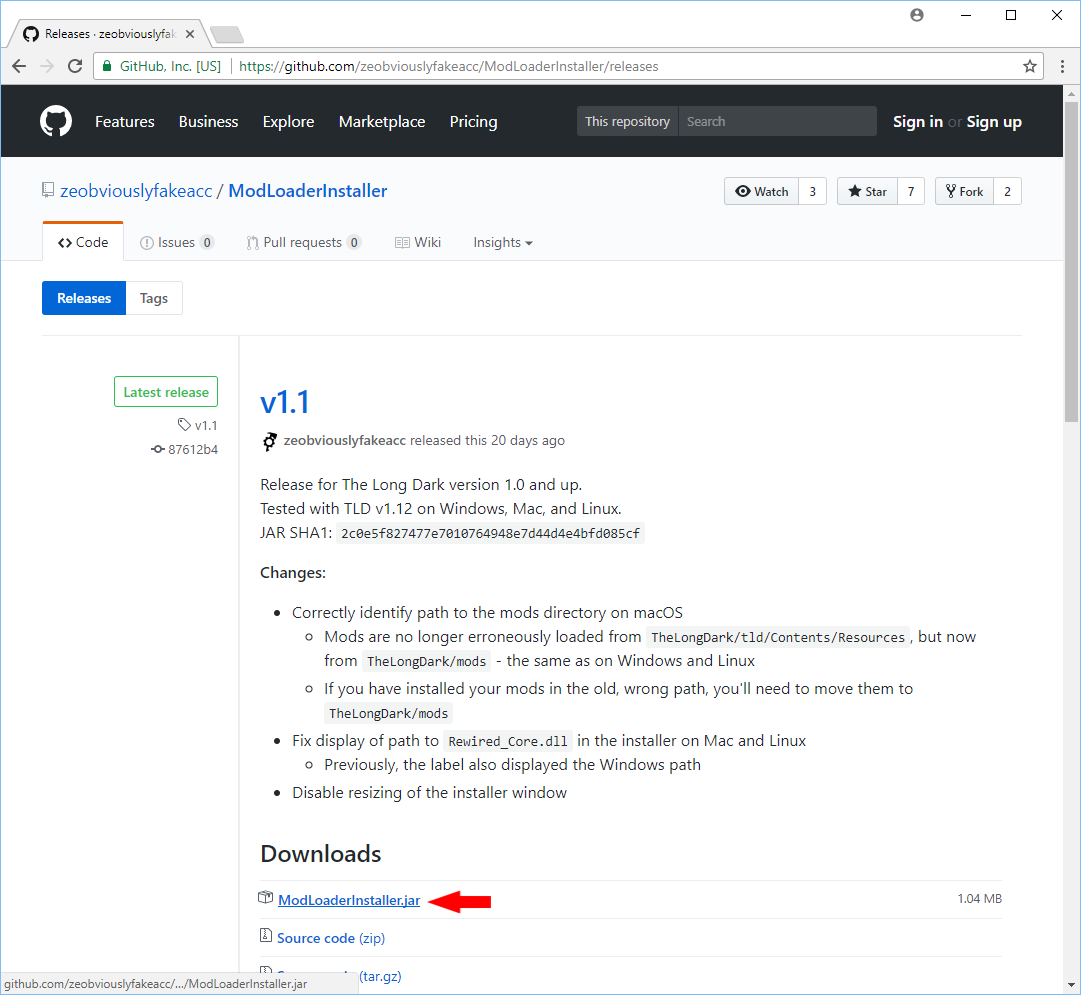Click 'This repository' search scope
The image size is (1081, 995).
(627, 121)
